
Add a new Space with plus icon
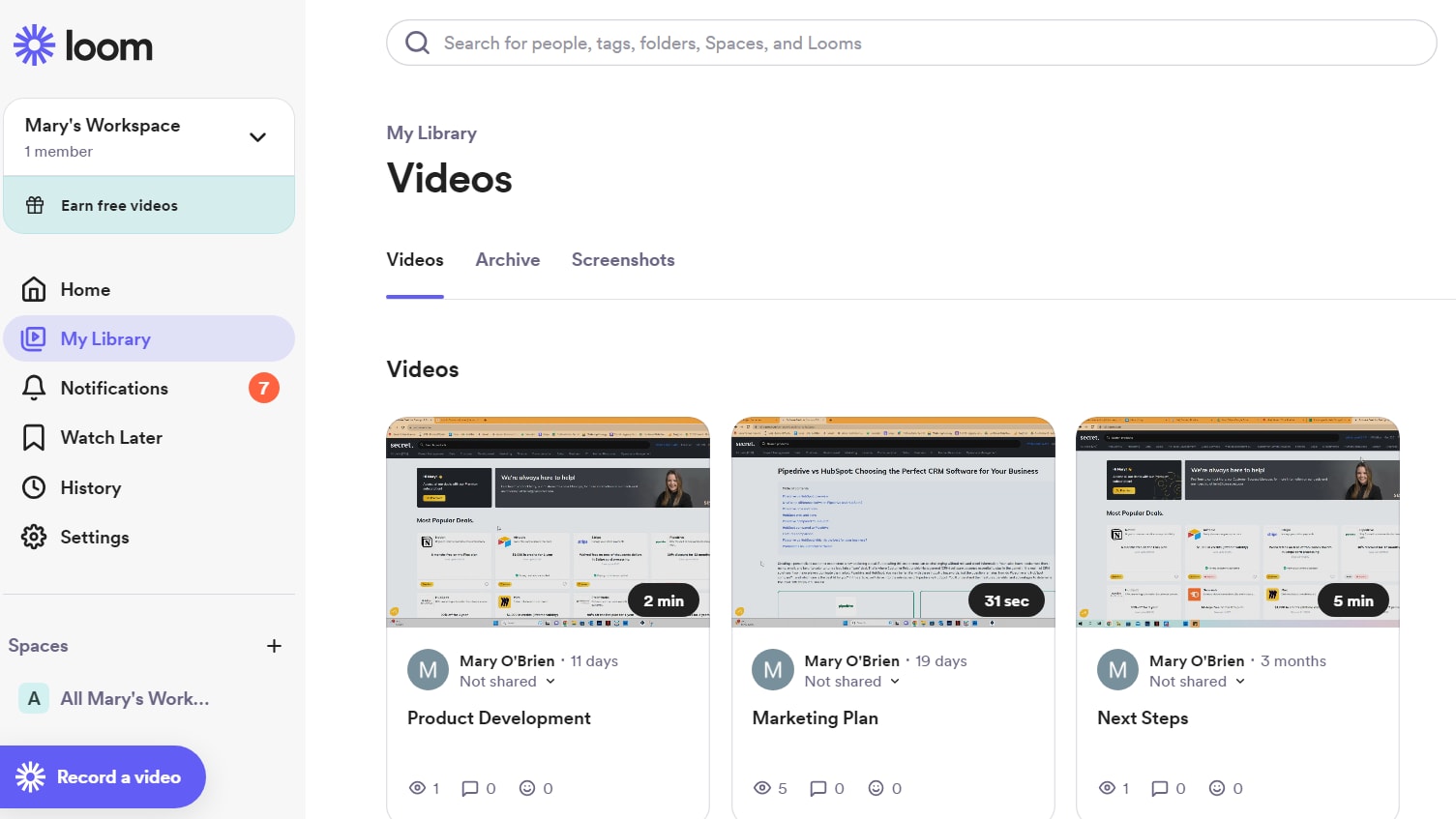(274, 646)
